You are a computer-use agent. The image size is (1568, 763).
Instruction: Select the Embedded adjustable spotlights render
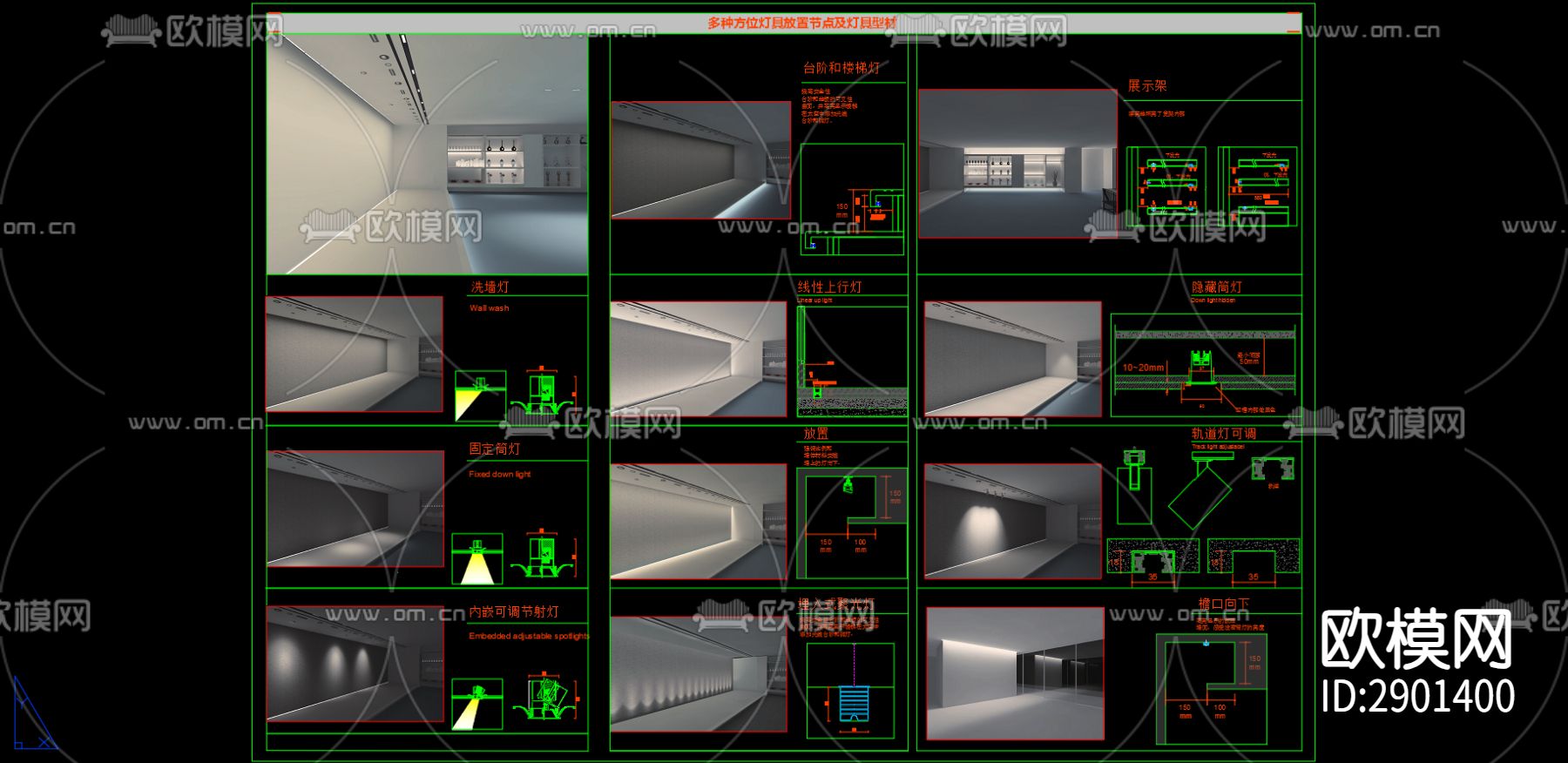(355, 664)
